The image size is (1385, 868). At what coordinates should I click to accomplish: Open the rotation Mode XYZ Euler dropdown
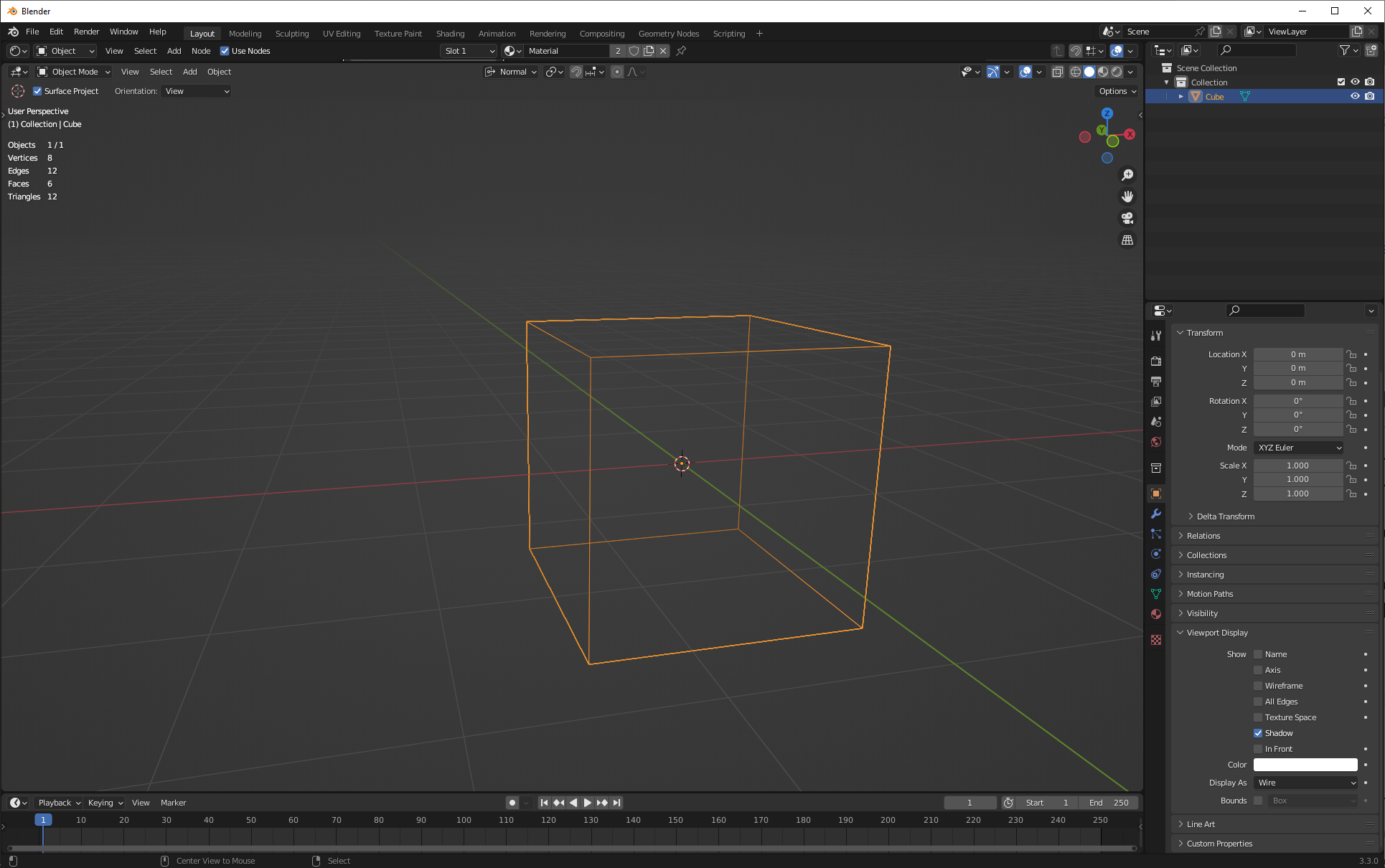1299,448
